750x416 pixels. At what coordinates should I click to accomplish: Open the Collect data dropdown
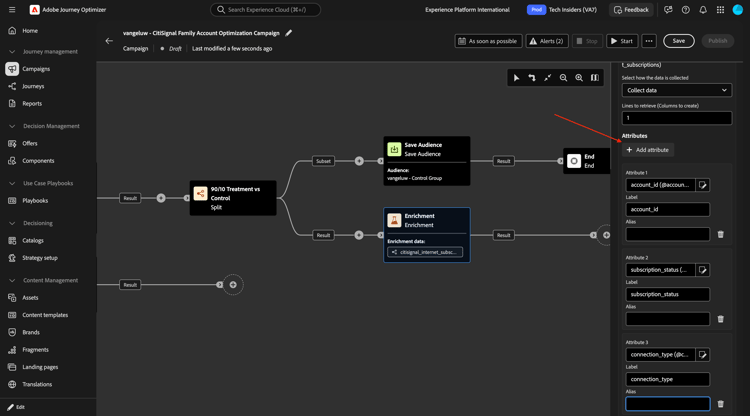click(676, 90)
